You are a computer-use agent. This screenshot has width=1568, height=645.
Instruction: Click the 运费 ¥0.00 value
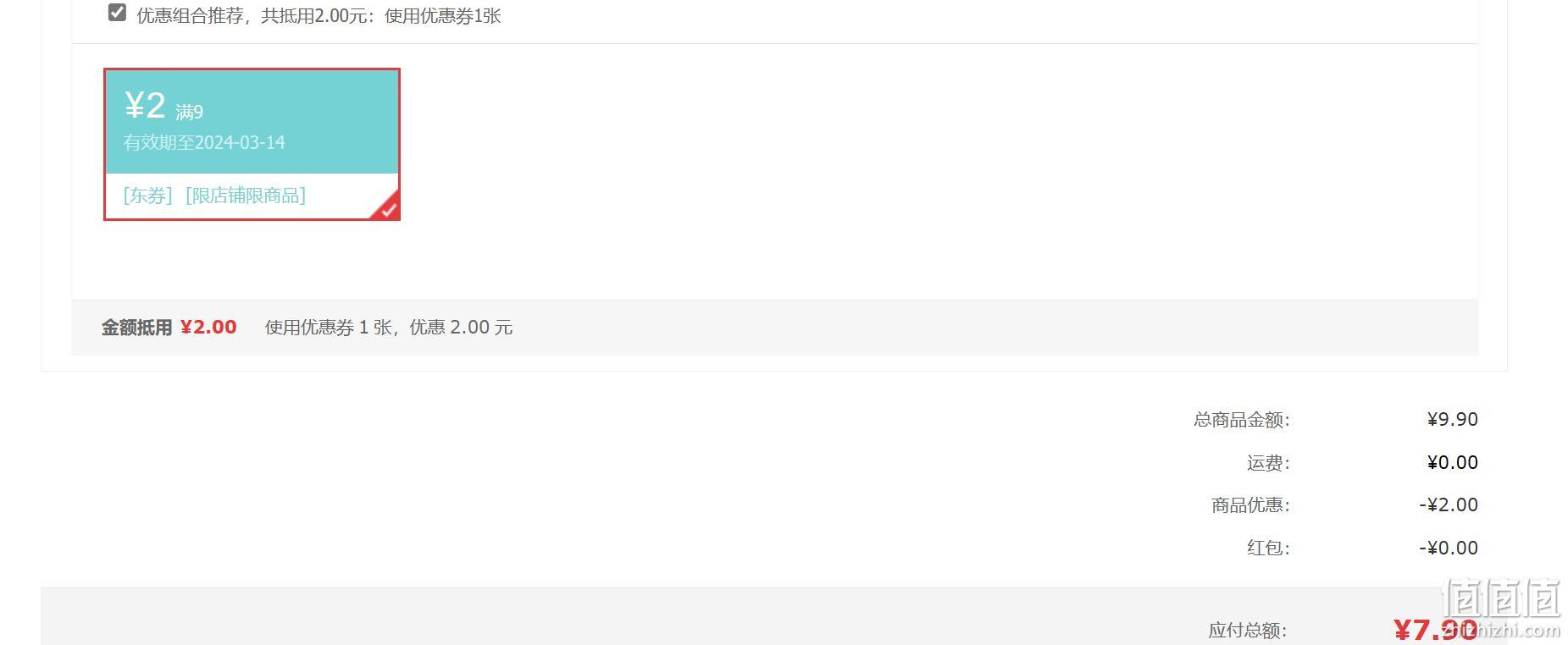pyautogui.click(x=1452, y=462)
